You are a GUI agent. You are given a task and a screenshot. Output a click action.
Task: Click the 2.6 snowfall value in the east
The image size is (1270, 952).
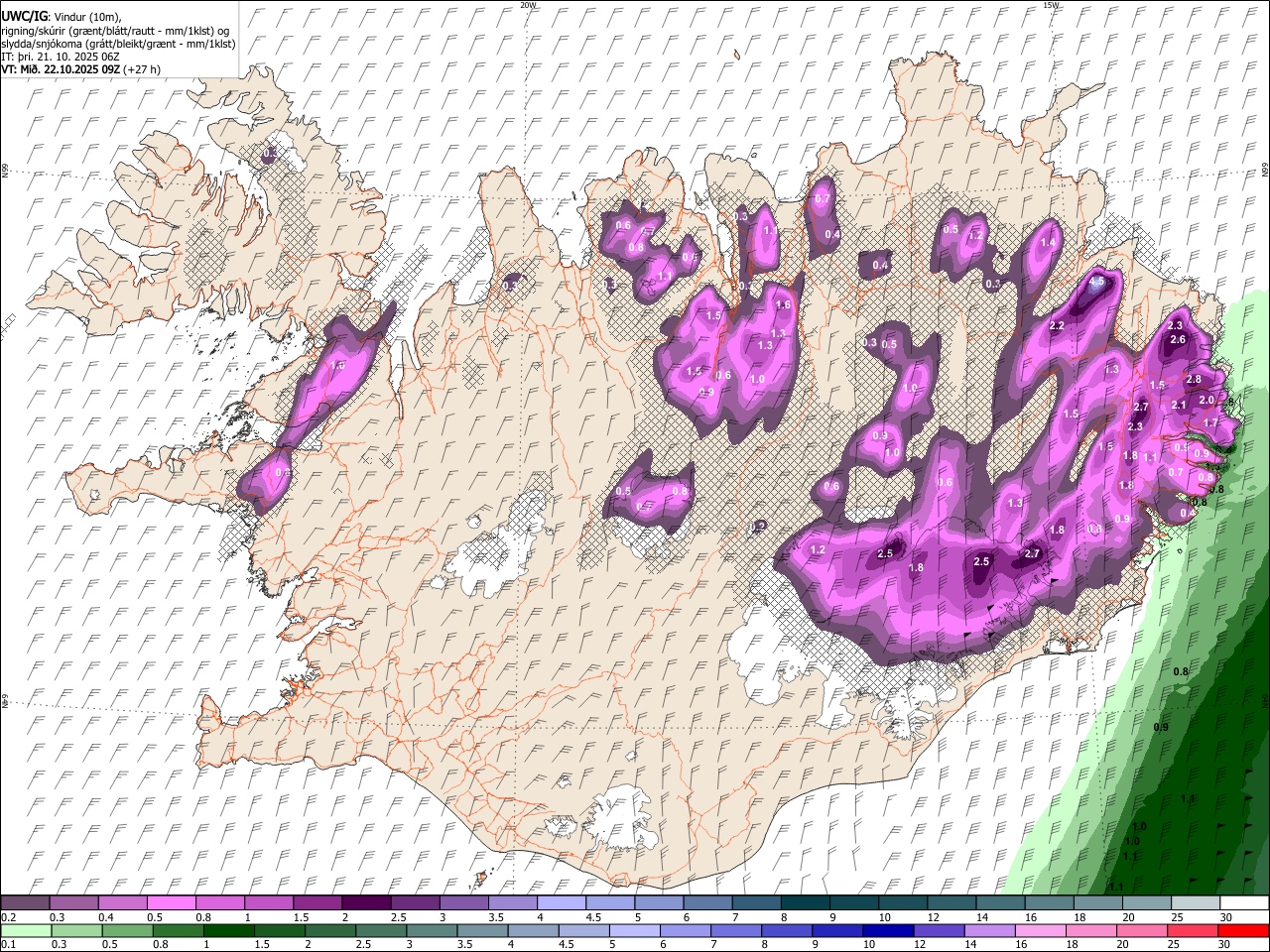1178,339
